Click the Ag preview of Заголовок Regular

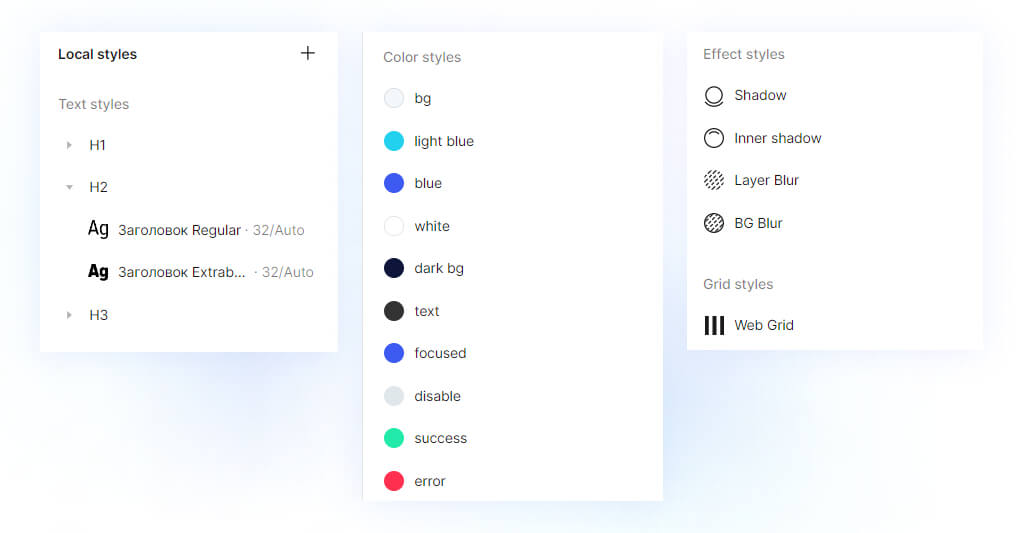pyautogui.click(x=98, y=229)
